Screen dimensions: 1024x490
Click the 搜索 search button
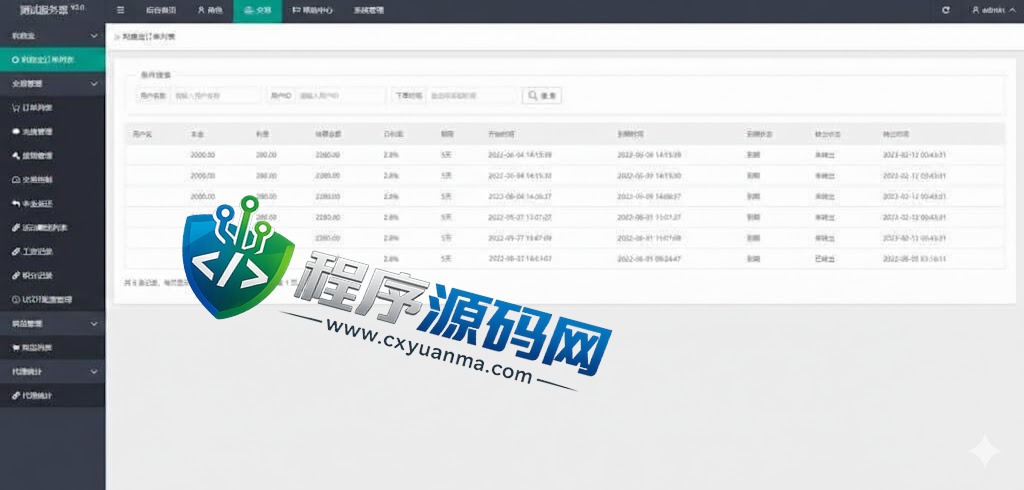click(x=541, y=95)
